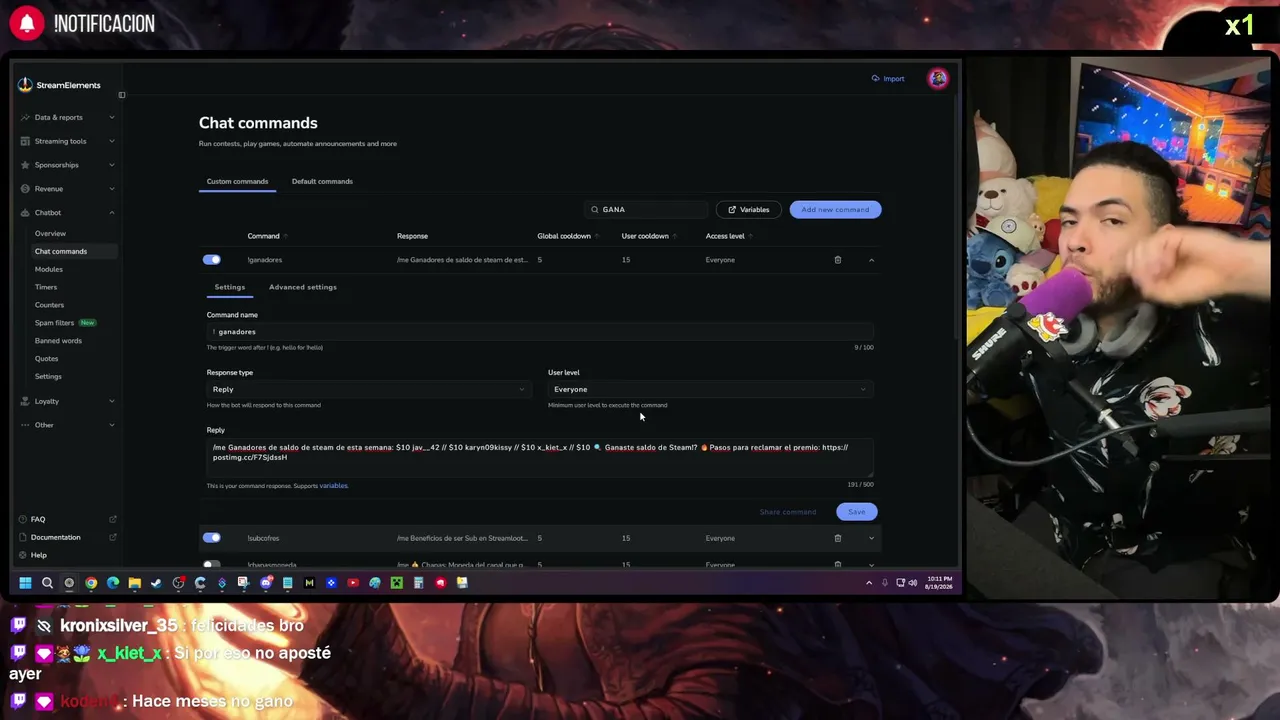Open the FAQ external link icon
The image size is (1280, 720).
point(113,520)
